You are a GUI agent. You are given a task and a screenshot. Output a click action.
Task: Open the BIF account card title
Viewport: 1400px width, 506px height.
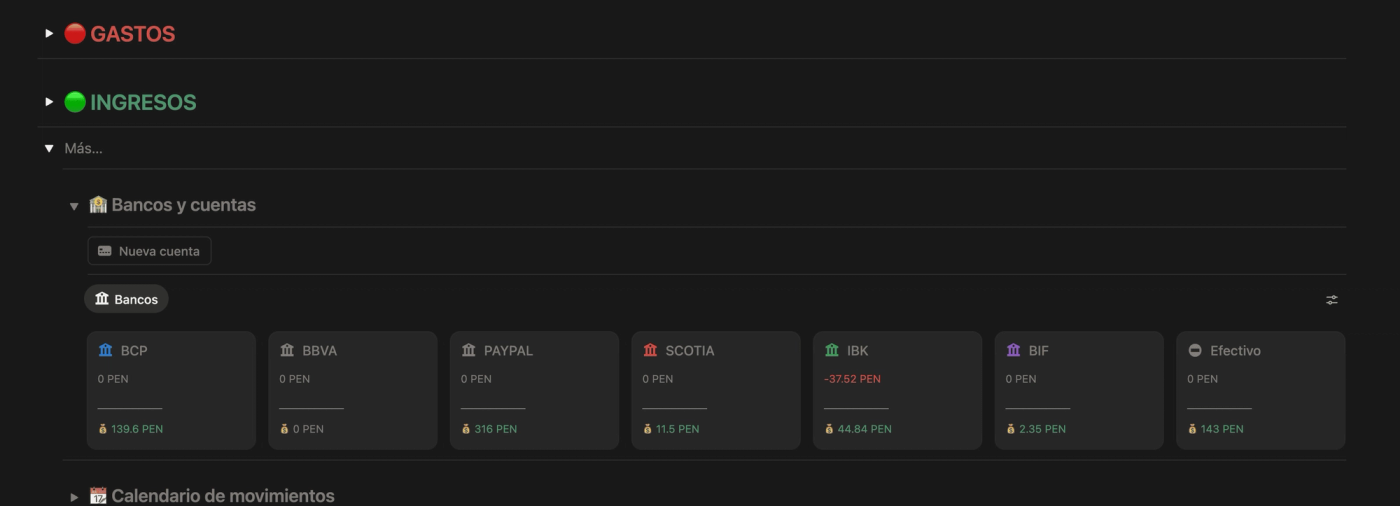[x=1039, y=351]
